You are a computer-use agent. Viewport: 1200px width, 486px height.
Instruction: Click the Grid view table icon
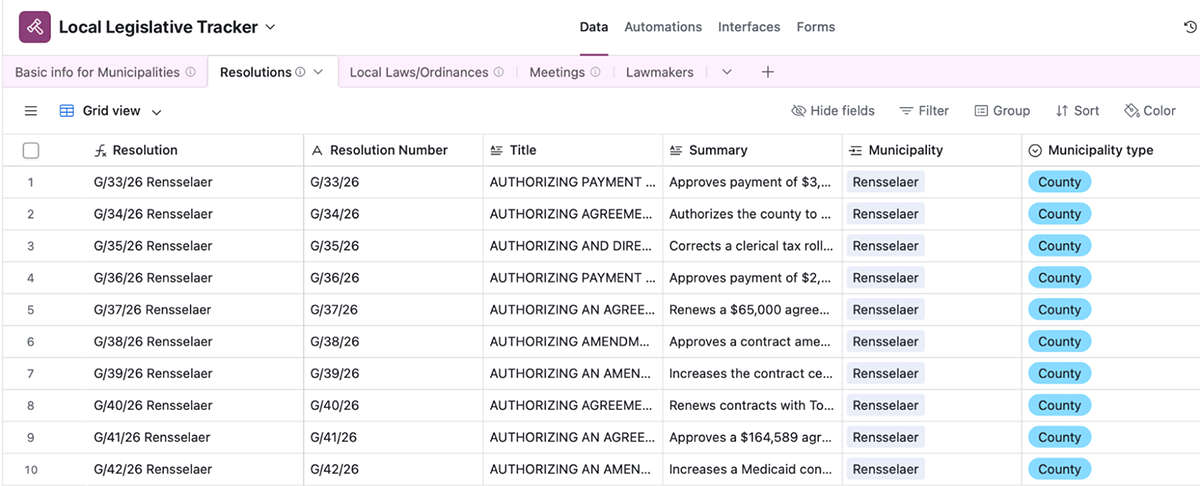67,111
